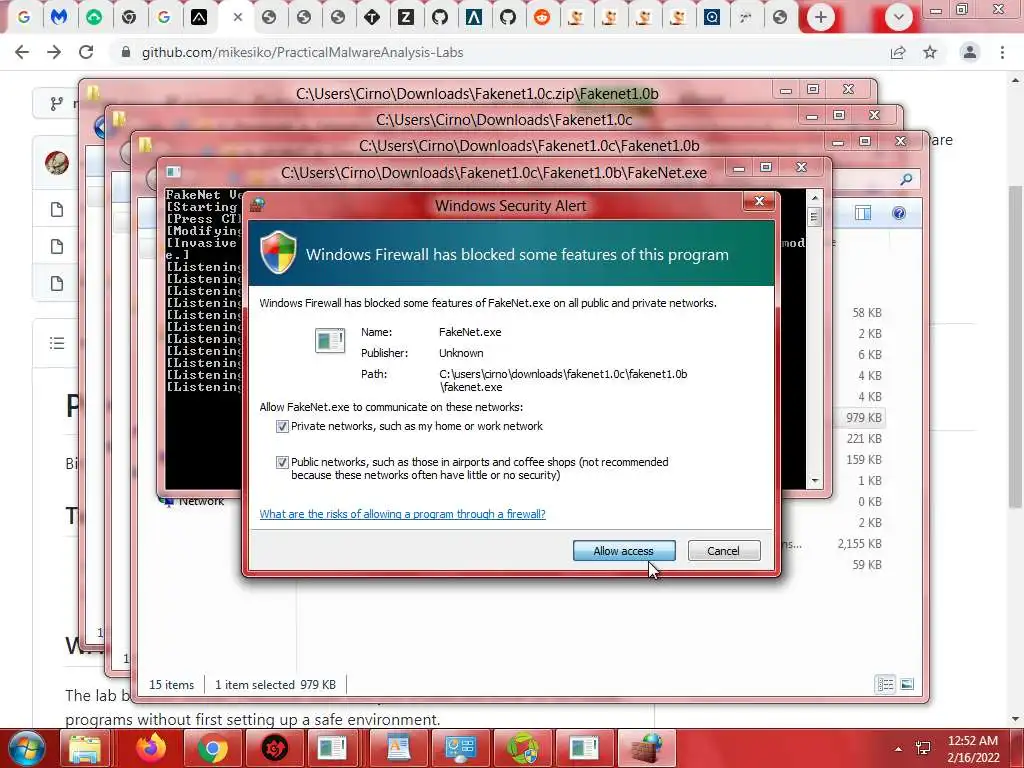Focus the Fakenet1.0c.zip\Fakenet1.0b window title
The height and width of the screenshot is (768, 1024).
pos(477,93)
